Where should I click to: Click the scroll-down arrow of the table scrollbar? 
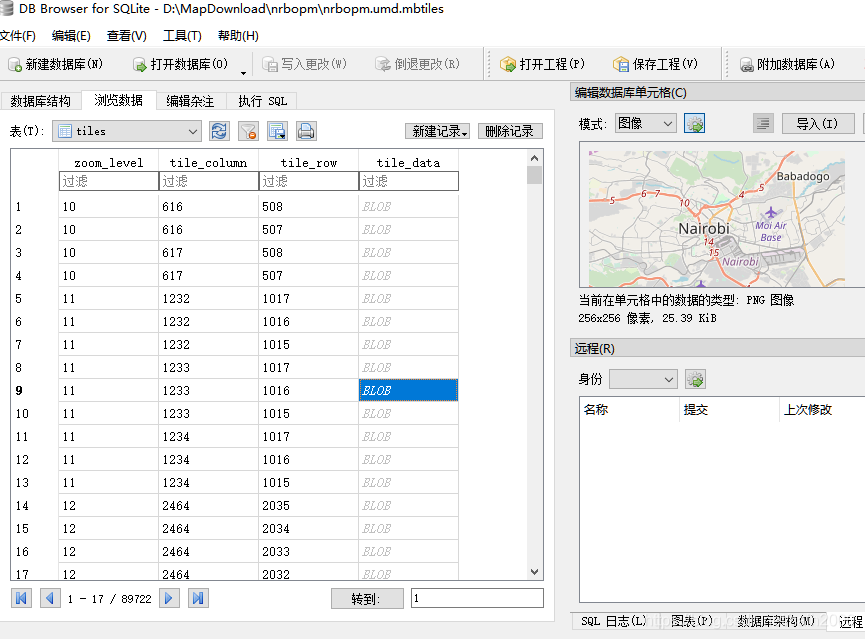coord(534,572)
